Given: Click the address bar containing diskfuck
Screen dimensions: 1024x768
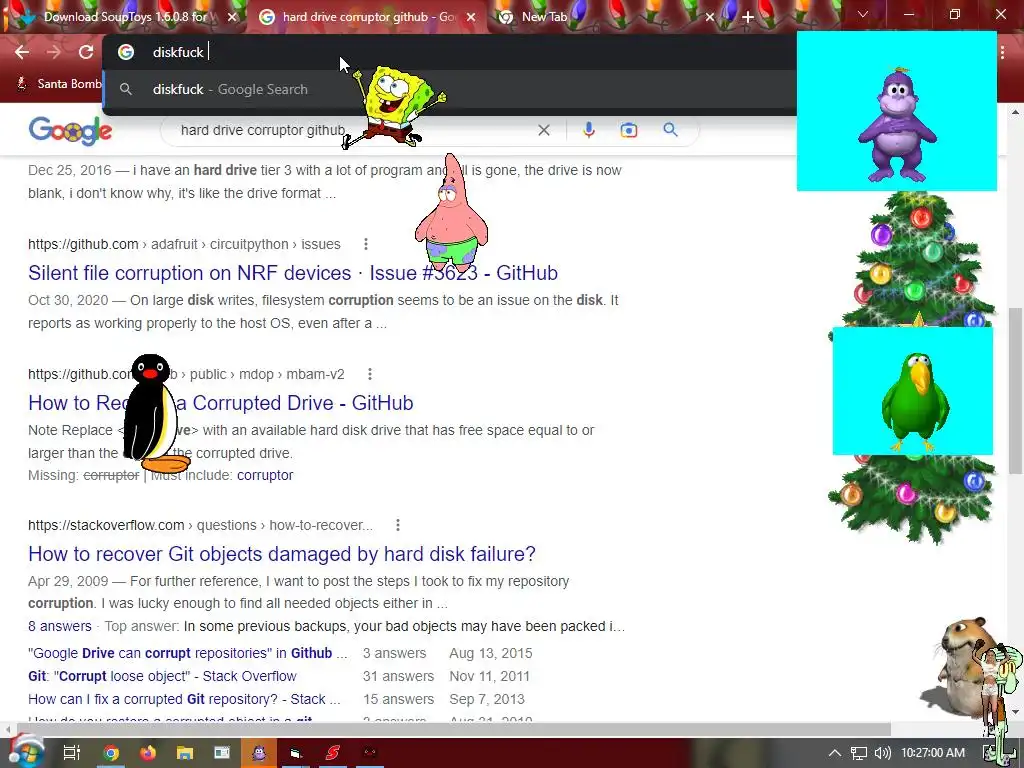Looking at the screenshot, I should (x=451, y=52).
